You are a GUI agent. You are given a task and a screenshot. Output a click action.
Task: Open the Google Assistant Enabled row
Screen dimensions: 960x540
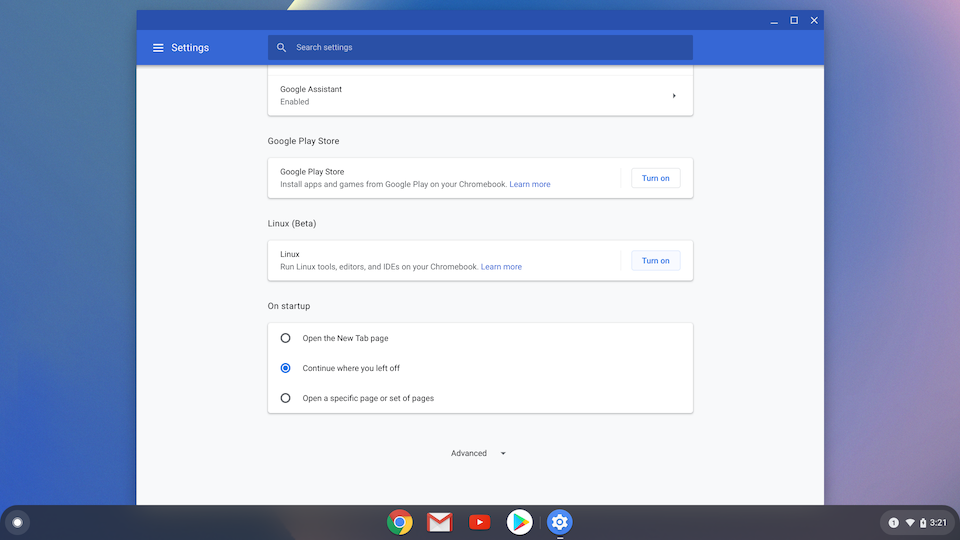click(480, 96)
